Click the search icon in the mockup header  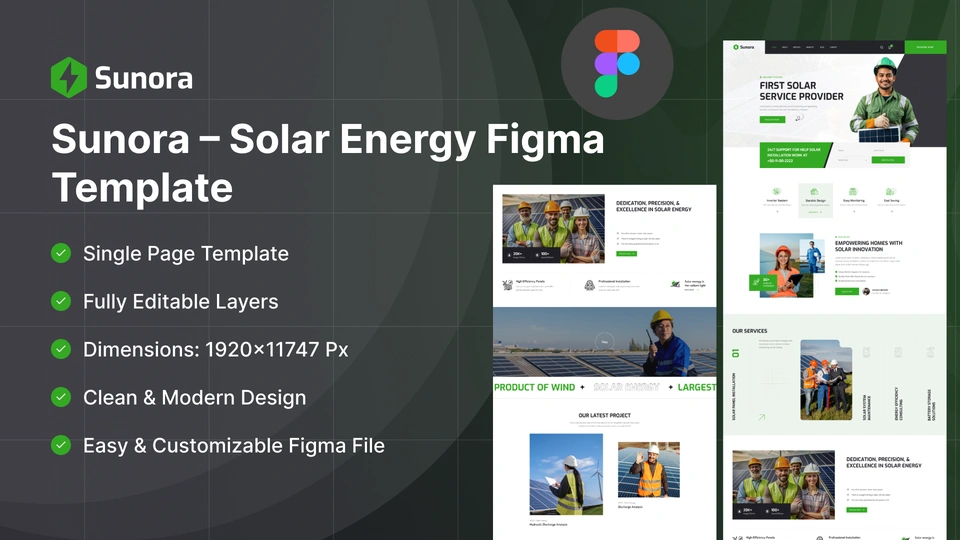(882, 47)
